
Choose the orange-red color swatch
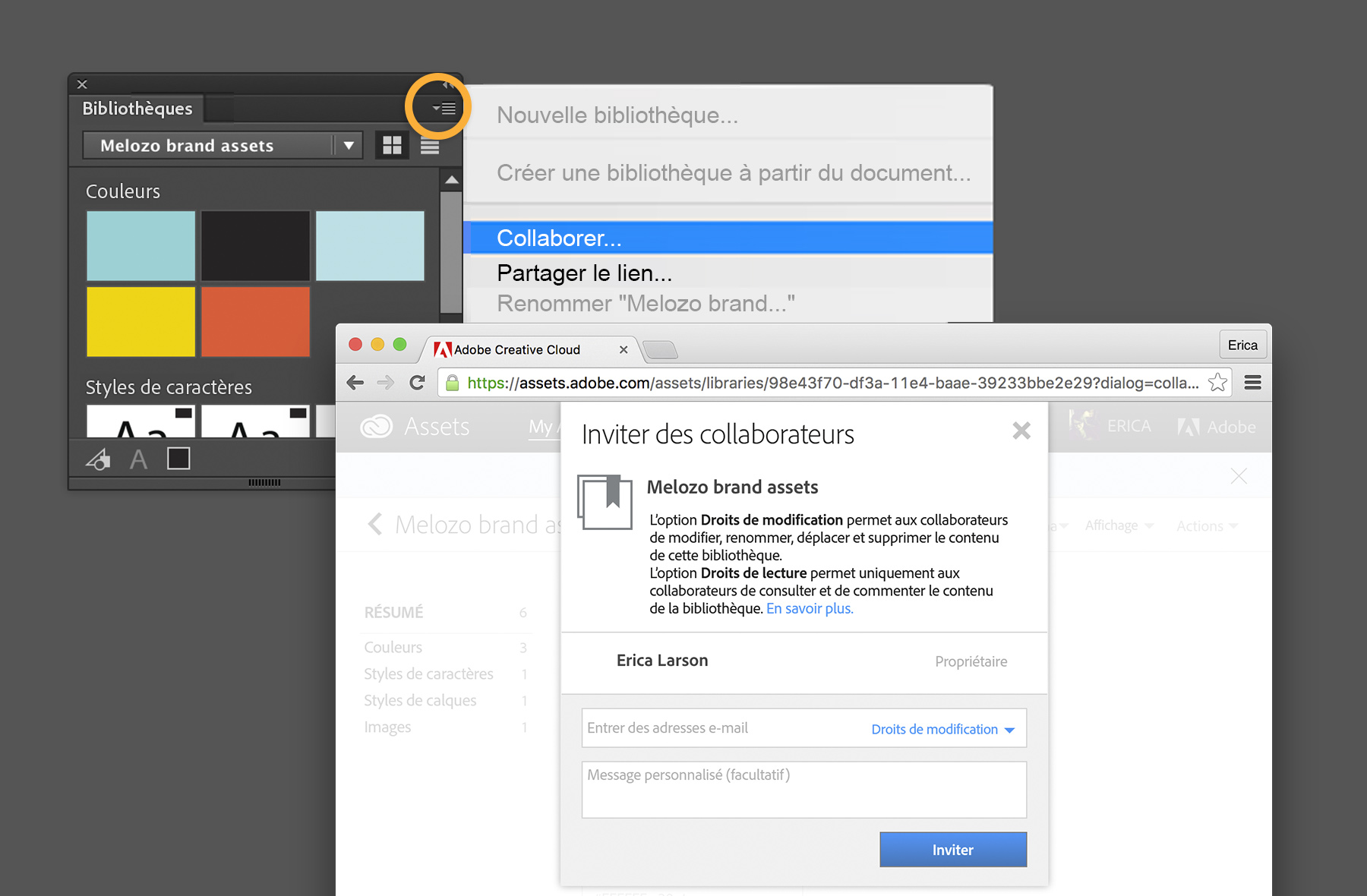click(255, 321)
